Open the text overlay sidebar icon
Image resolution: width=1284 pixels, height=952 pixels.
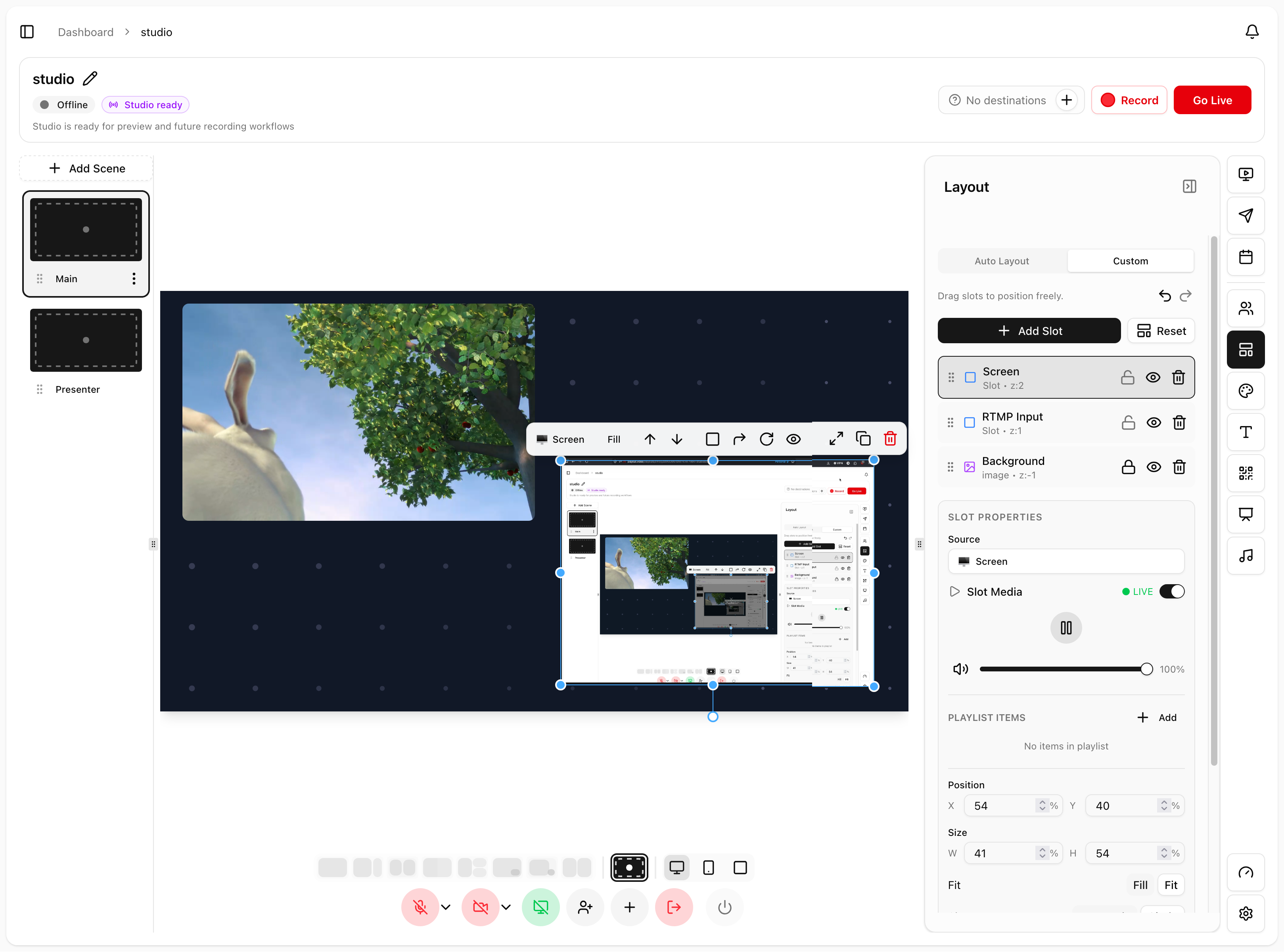(x=1246, y=432)
